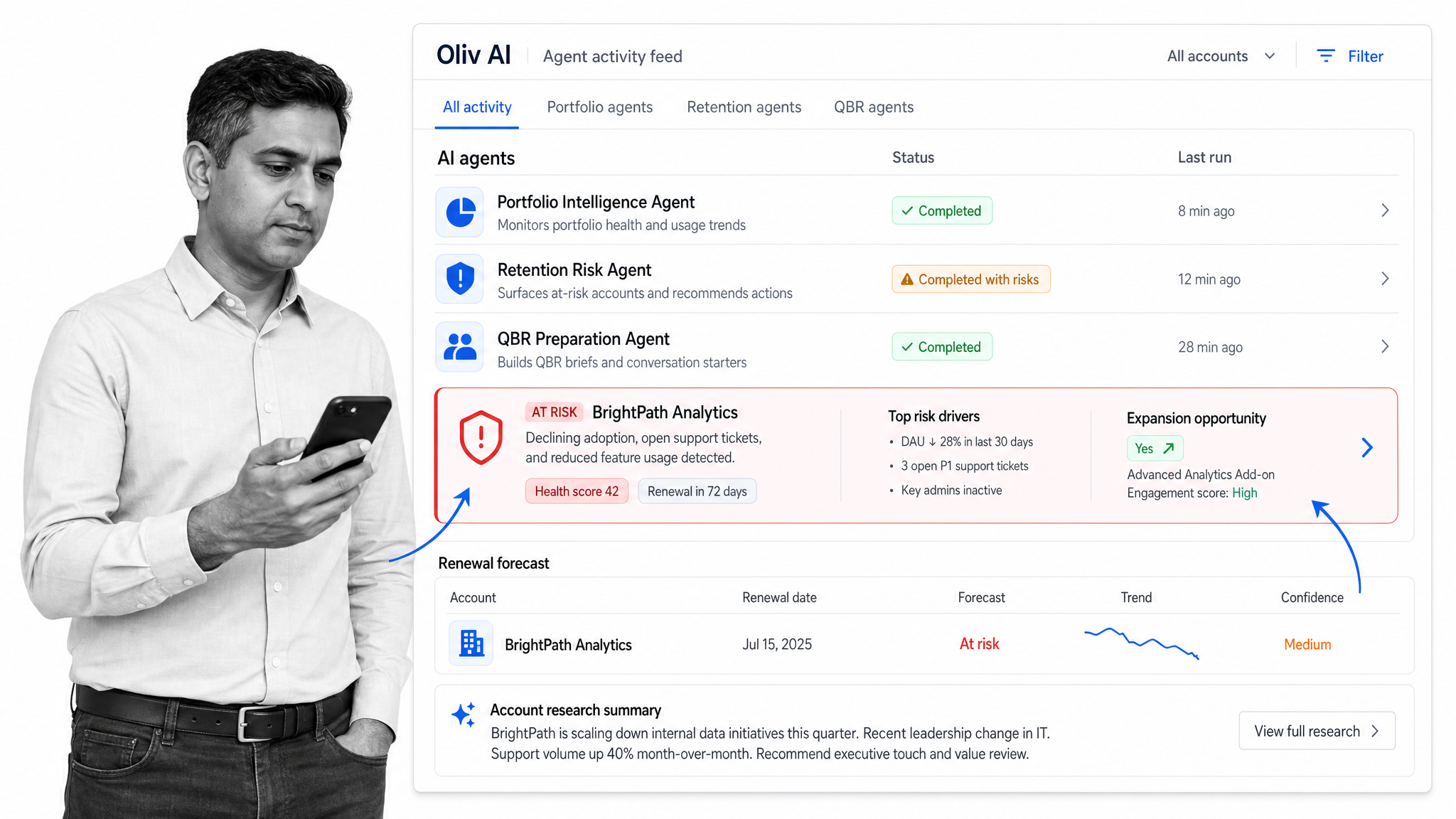Click the Portfolio Intelligence Agent title
This screenshot has height=819, width=1456.
596,202
